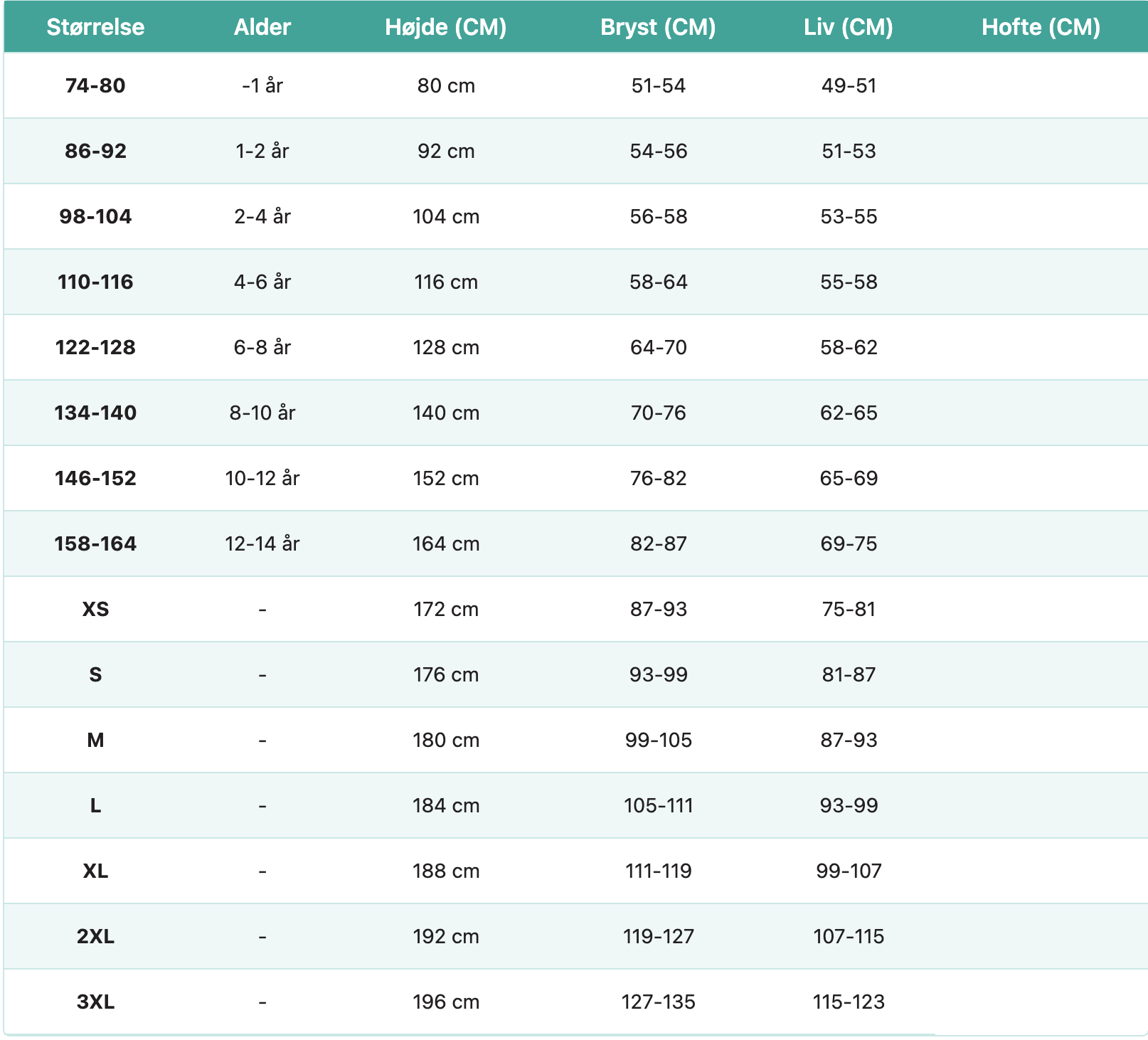The height and width of the screenshot is (1040, 1148).
Task: Select size 158-164 cell
Action: click(95, 543)
